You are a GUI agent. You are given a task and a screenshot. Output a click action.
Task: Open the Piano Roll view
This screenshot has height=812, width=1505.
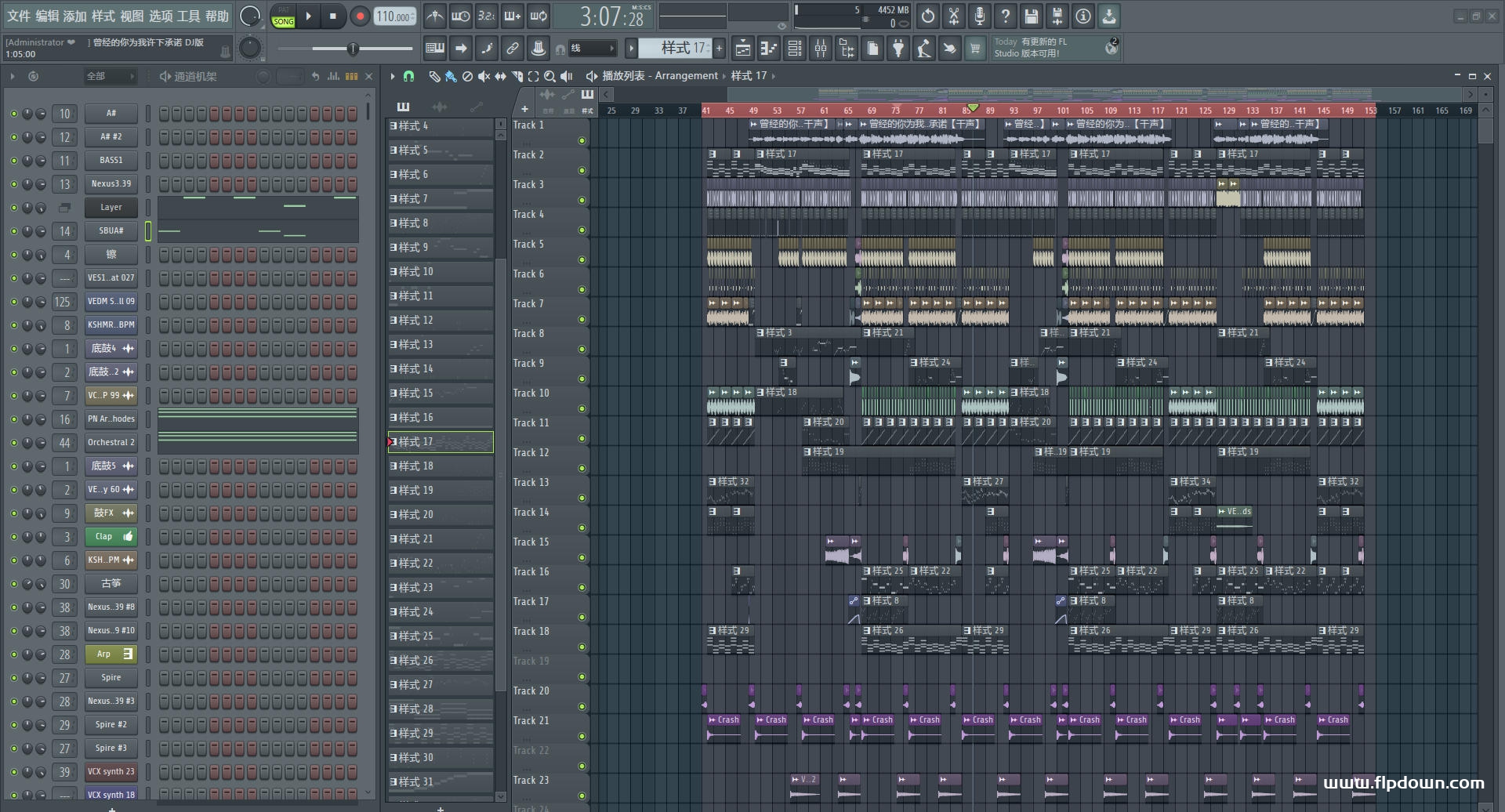(x=769, y=49)
